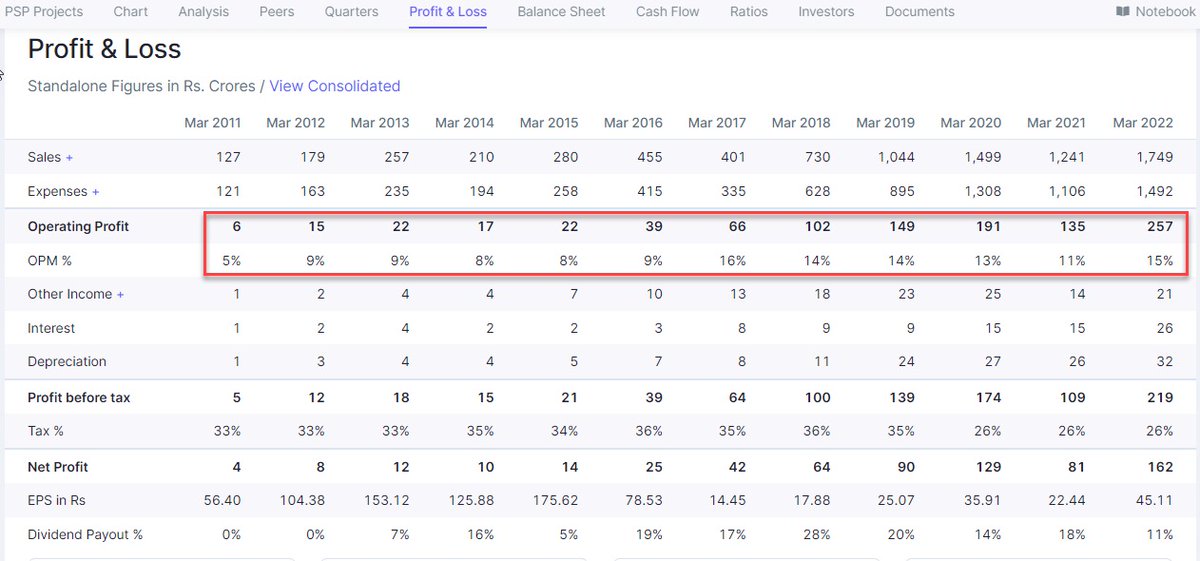The image size is (1200, 561).
Task: Click the Depreciation row label
Action: (x=67, y=362)
